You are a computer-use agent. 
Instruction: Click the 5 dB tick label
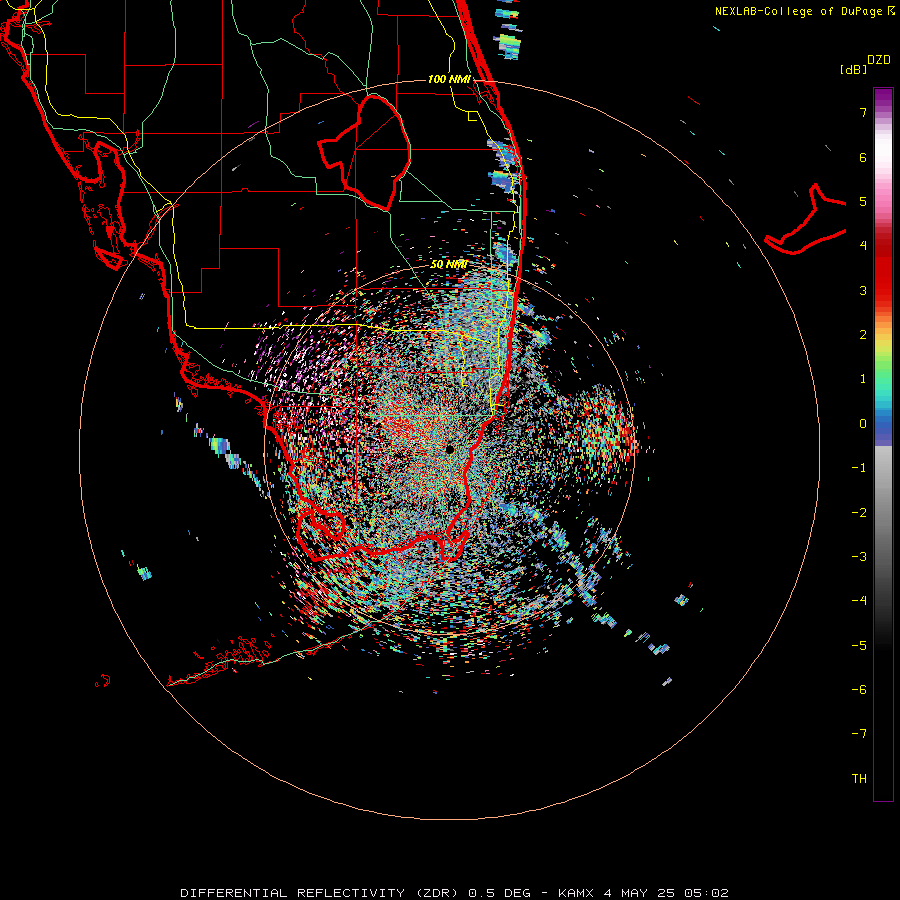click(863, 201)
